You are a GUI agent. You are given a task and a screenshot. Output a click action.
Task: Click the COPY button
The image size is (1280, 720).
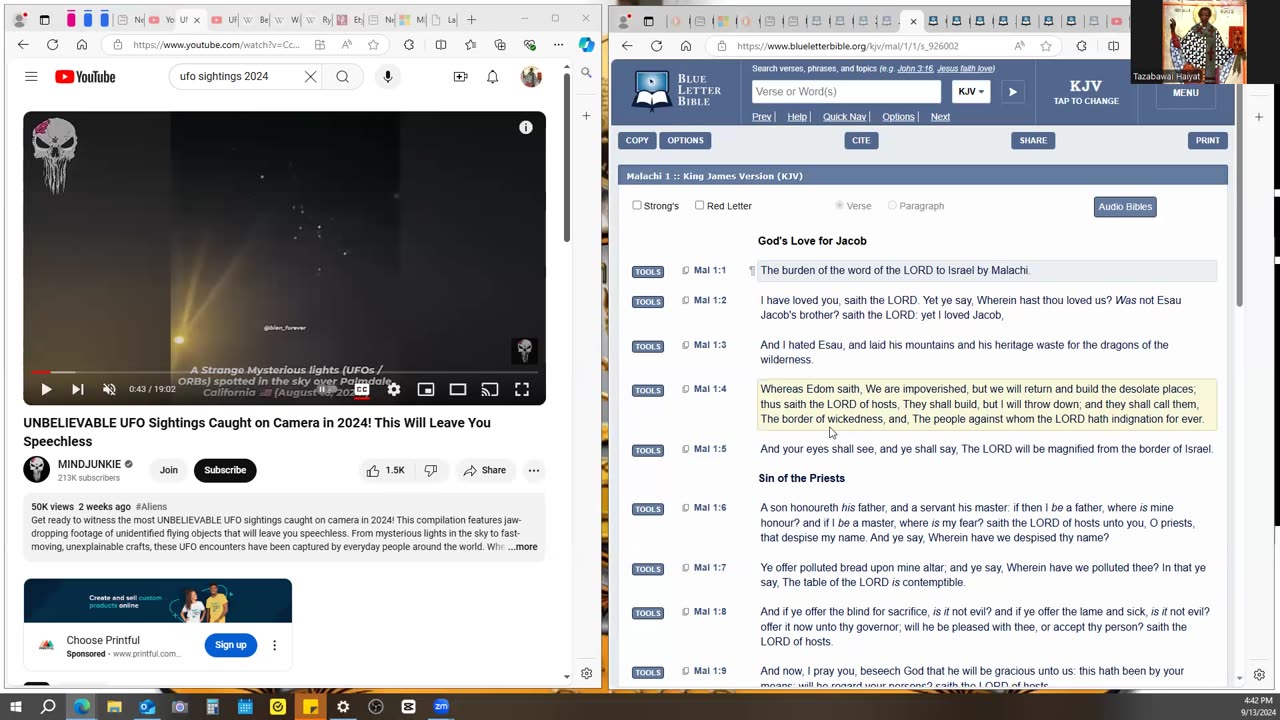(x=637, y=141)
